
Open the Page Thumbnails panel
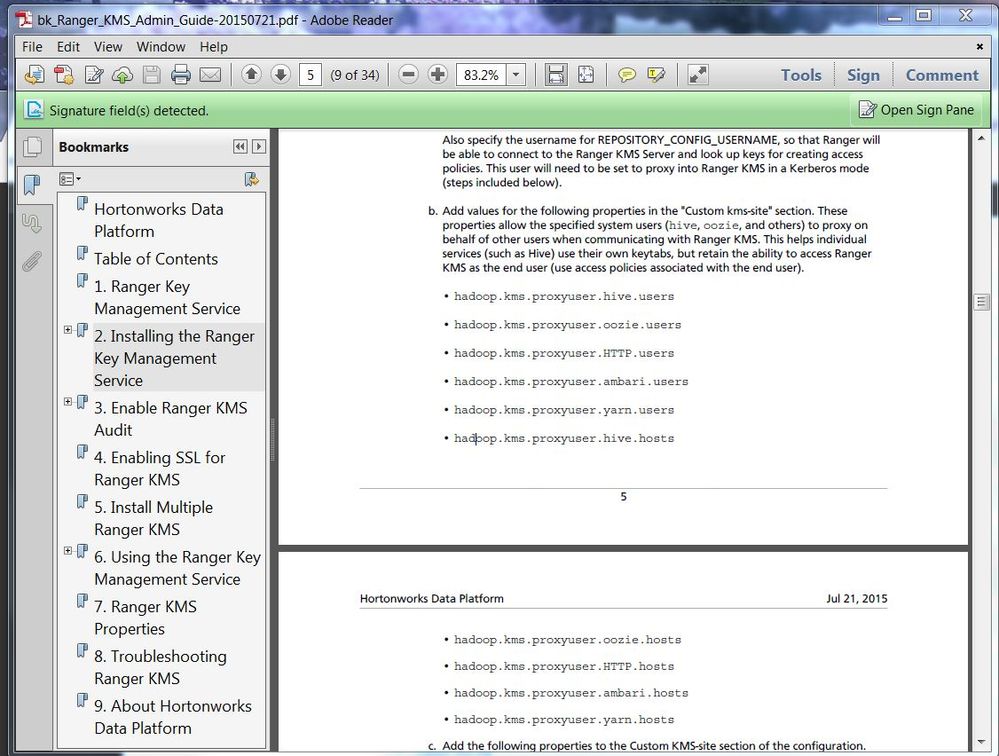click(x=32, y=147)
